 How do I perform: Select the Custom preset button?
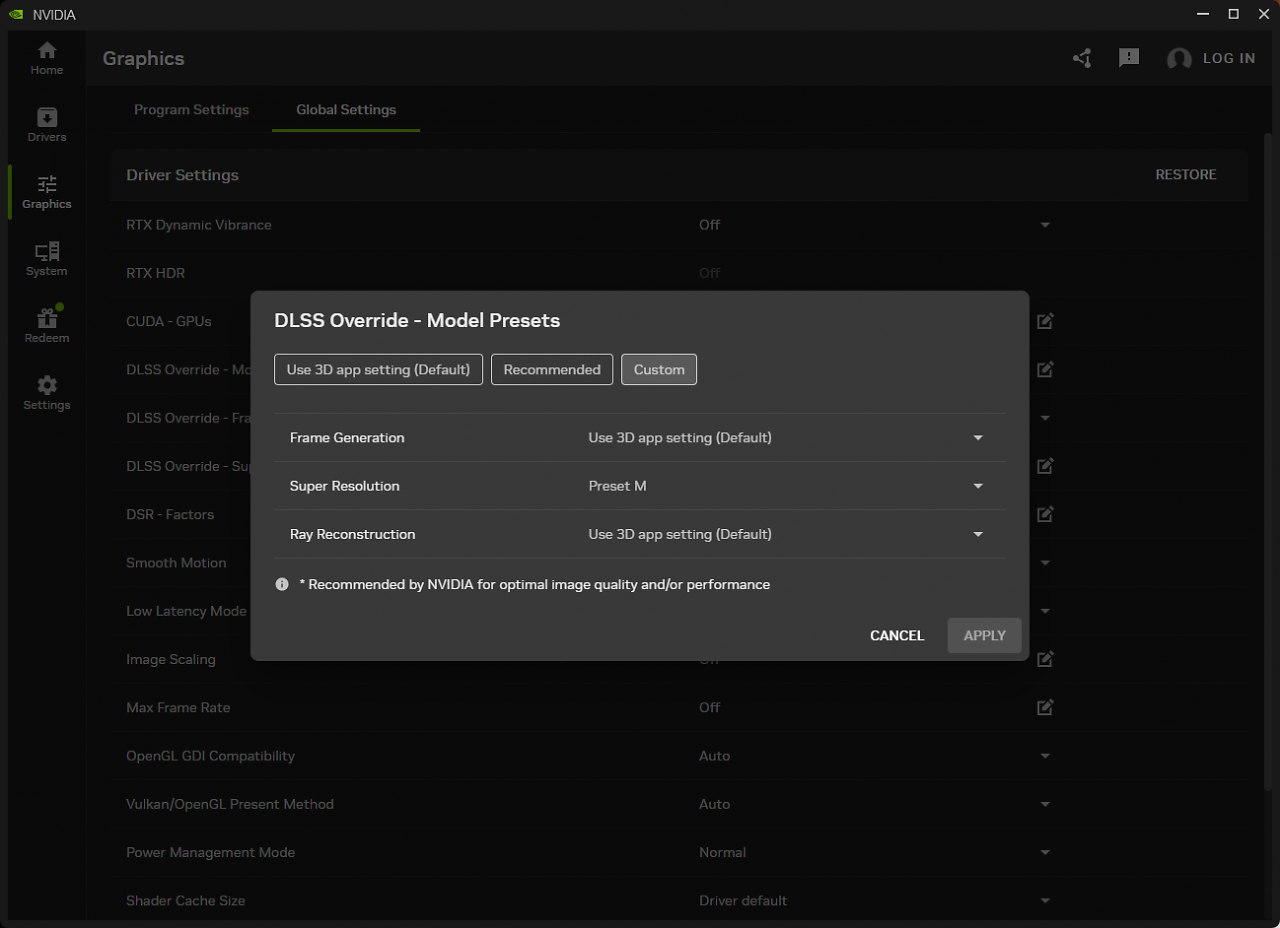tap(659, 369)
